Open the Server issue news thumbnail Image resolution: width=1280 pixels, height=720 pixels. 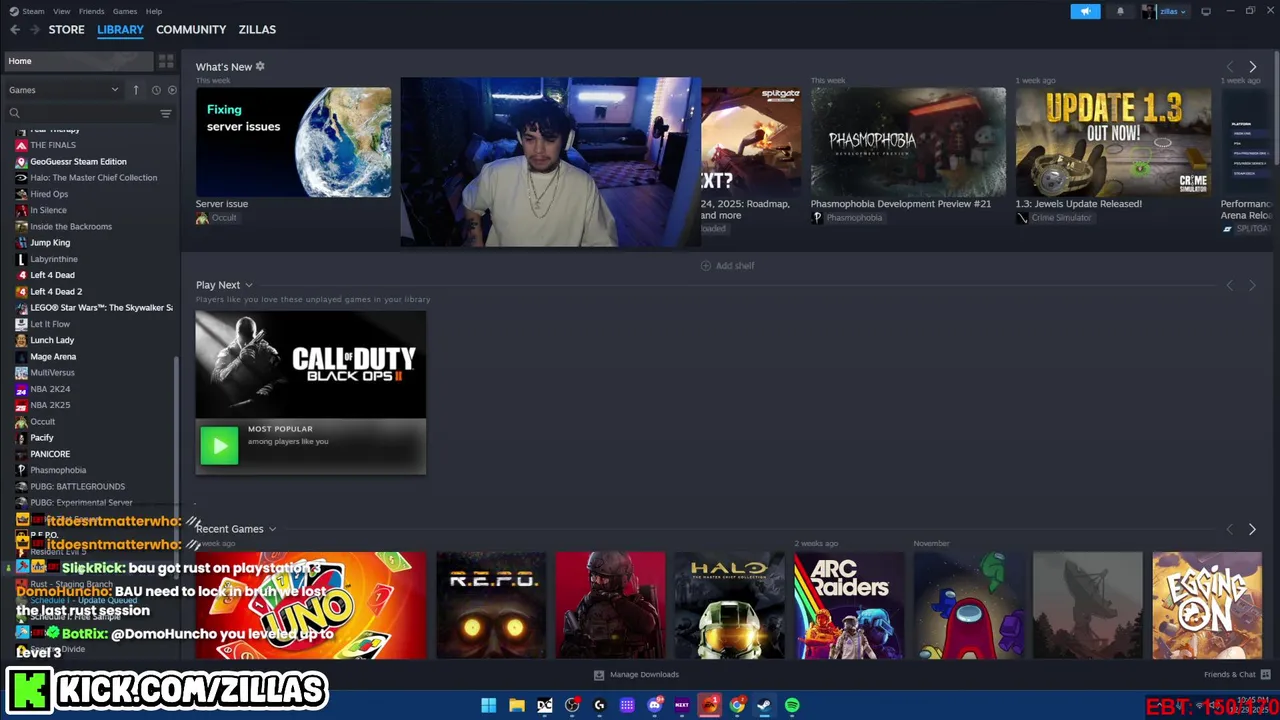[x=293, y=142]
